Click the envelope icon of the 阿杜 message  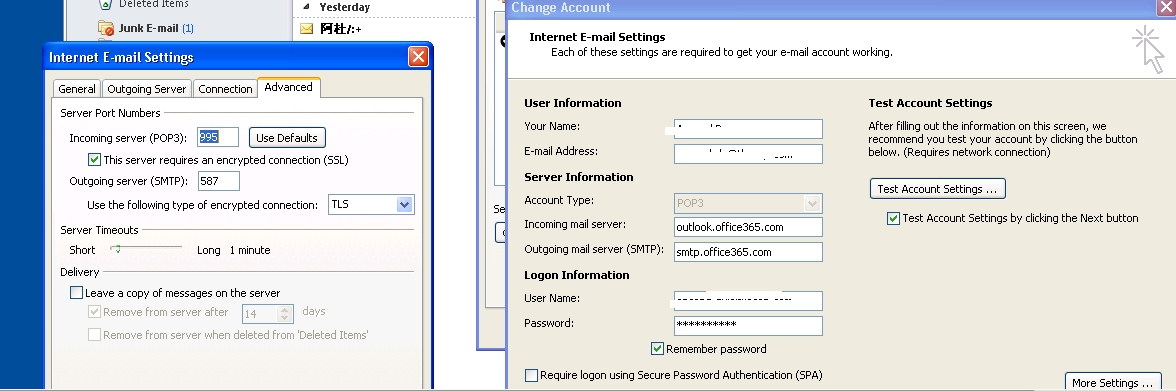pyautogui.click(x=306, y=29)
